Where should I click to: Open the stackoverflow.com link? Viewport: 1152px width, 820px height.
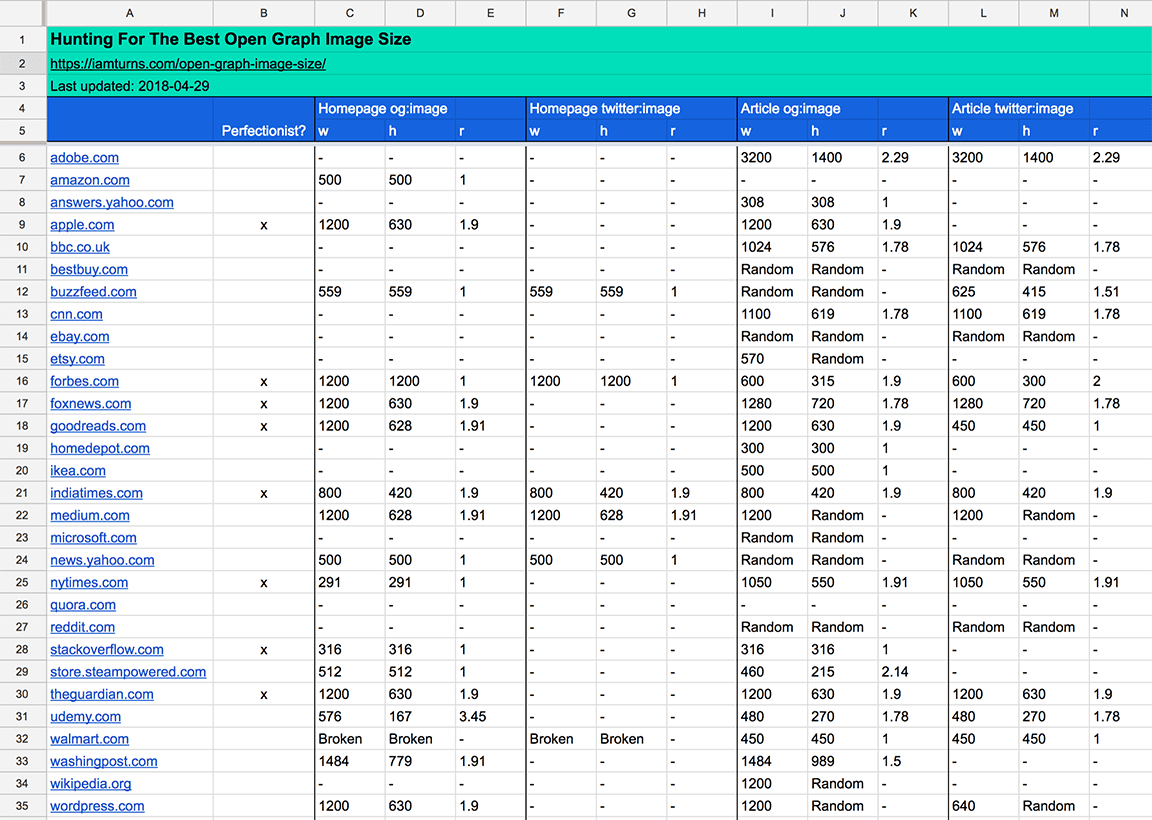(107, 650)
